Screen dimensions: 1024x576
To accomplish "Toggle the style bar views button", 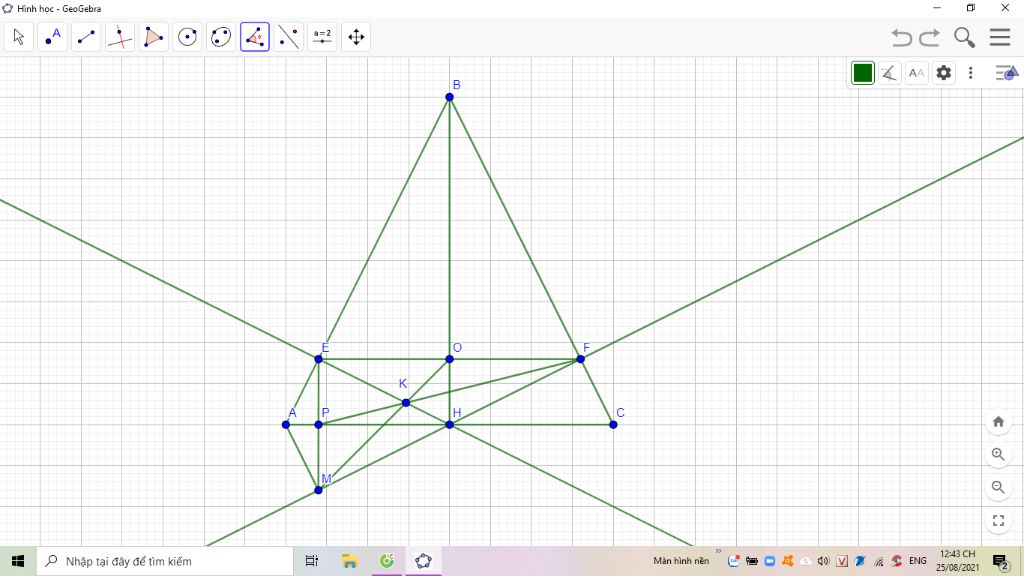I will 1006,72.
